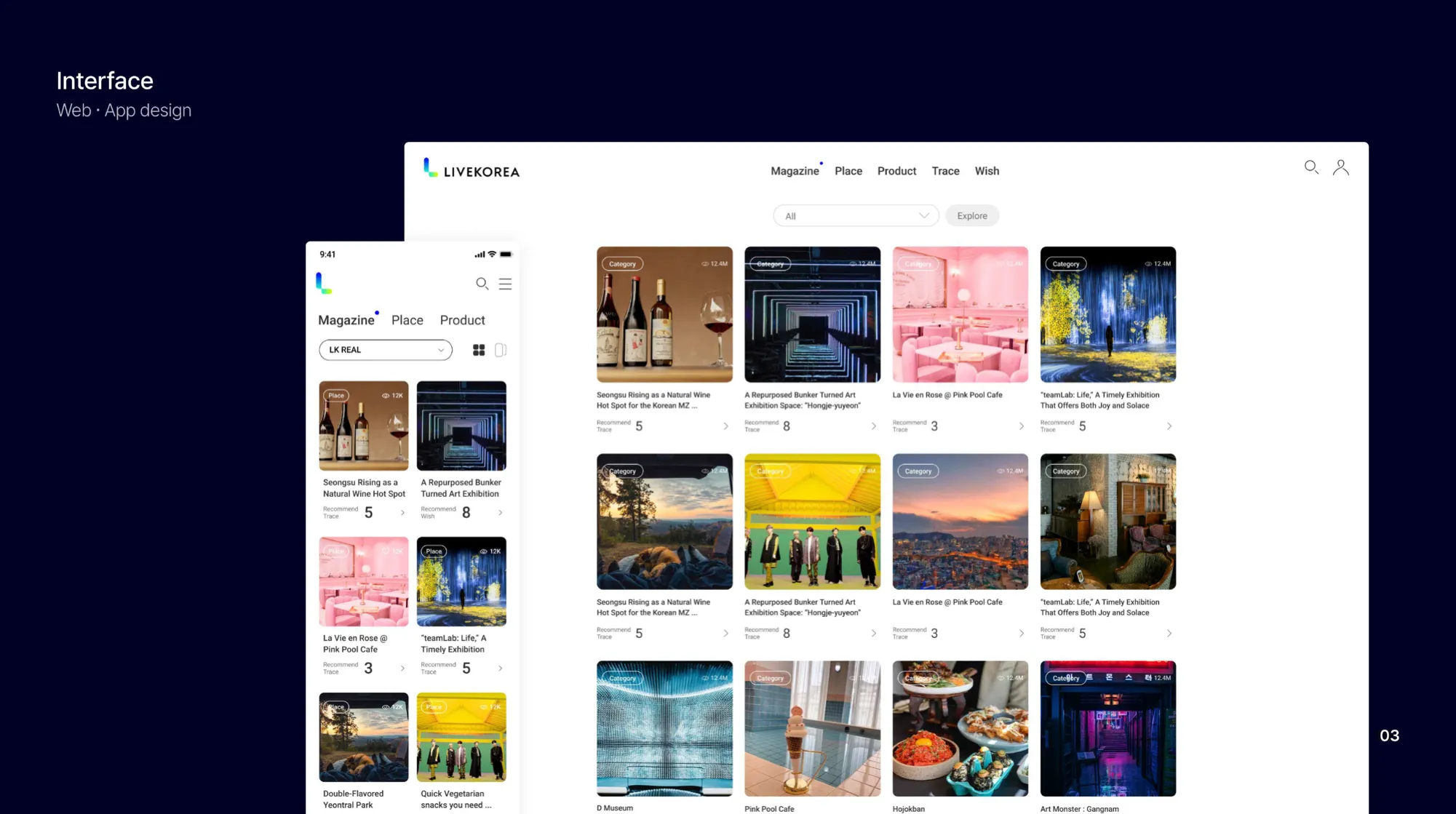Tap the mobile search icon

coord(482,284)
